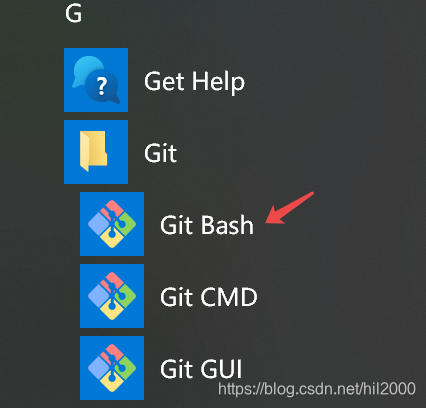
Task: Click the red arrow pointing at Git Bash
Action: tap(289, 207)
